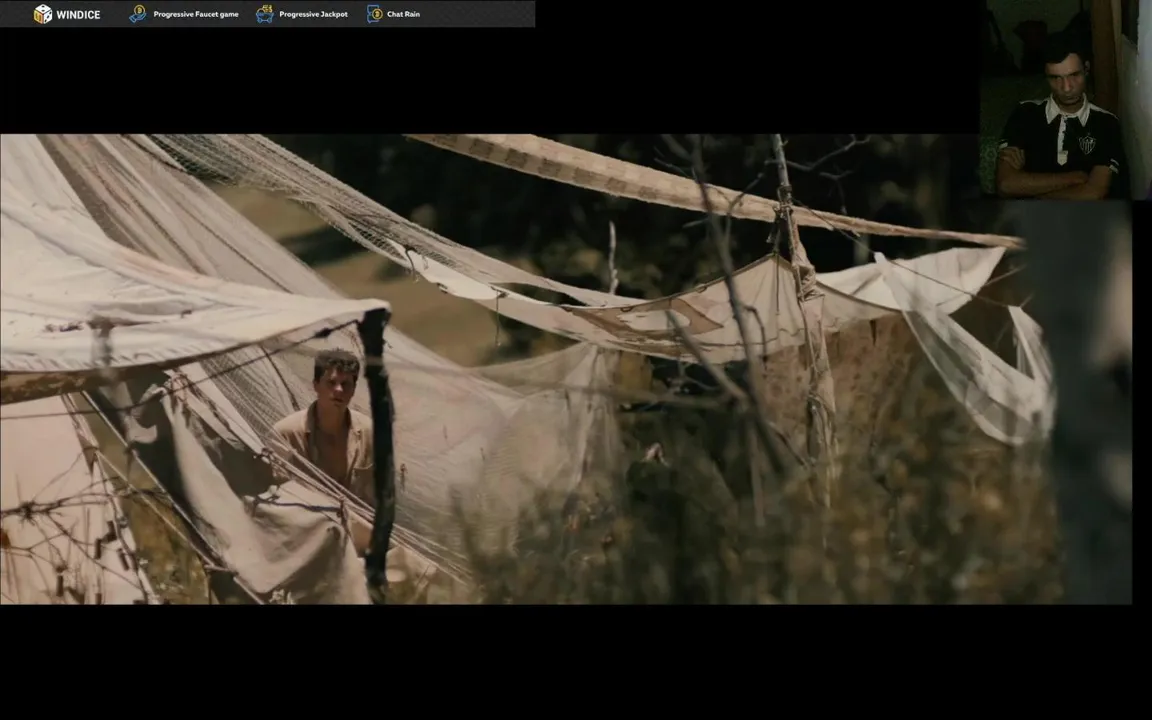Click the WINDICE dice logo icon
Screen dimensions: 1152x720
click(x=43, y=14)
